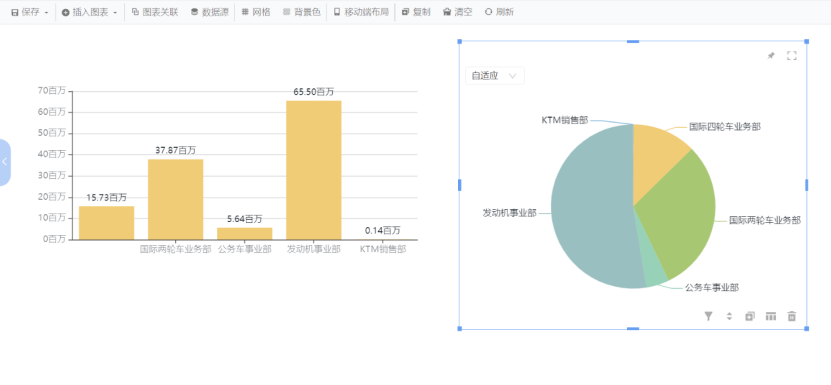The width and height of the screenshot is (831, 385).
Task: Click the 刷新 refresh button
Action: [499, 12]
